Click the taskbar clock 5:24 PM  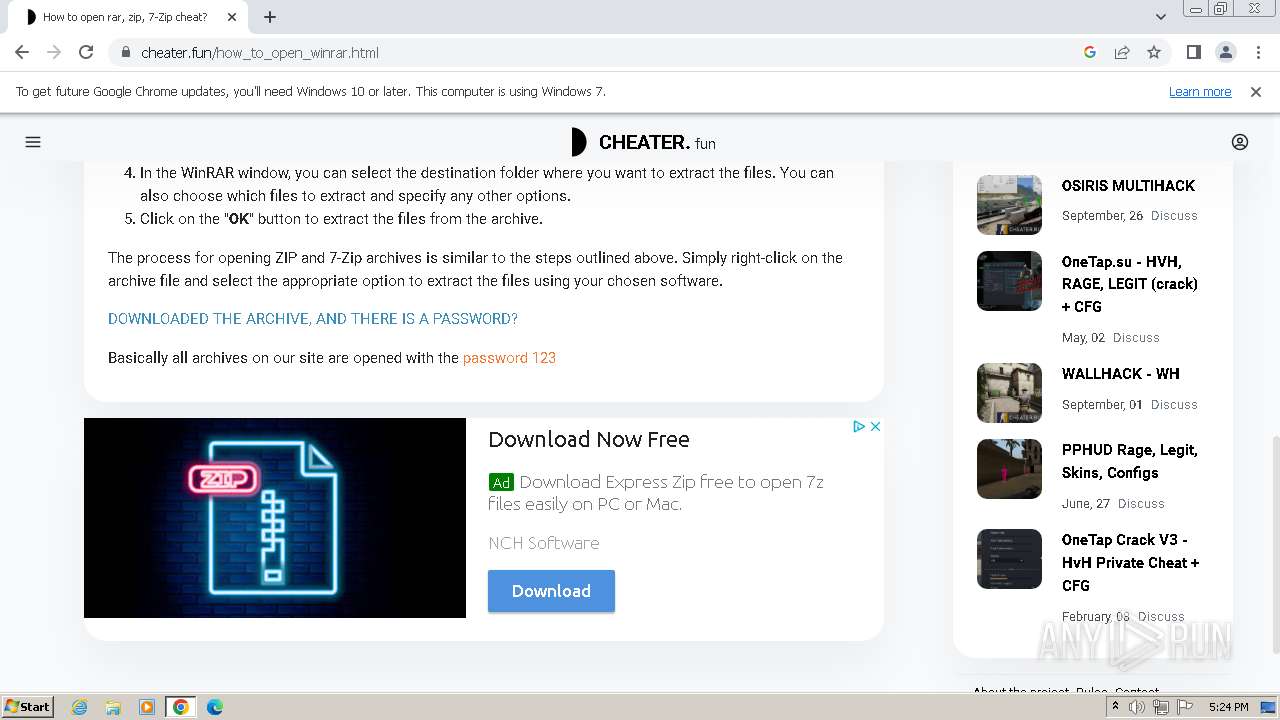click(1228, 707)
